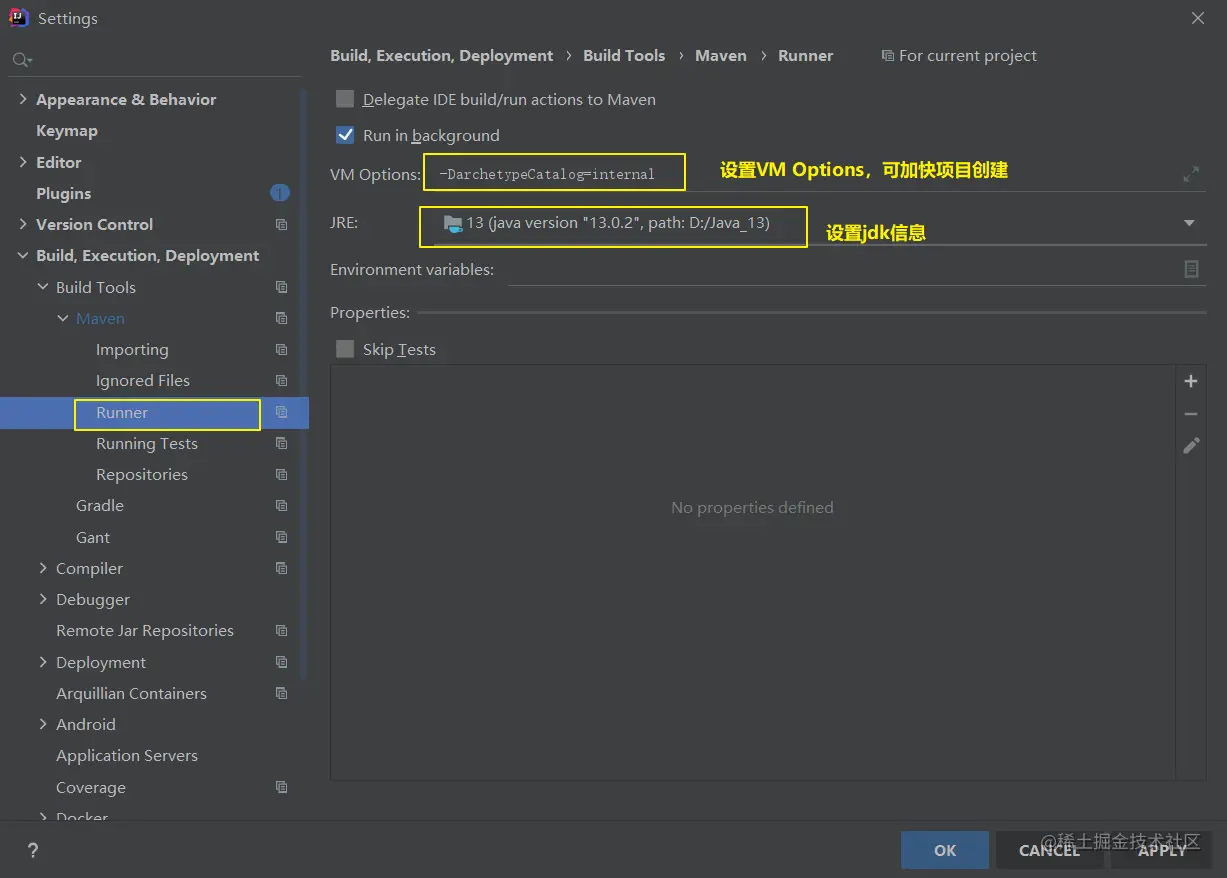The height and width of the screenshot is (878, 1227).
Task: Open the environment variables editor icon
Action: pos(1191,269)
